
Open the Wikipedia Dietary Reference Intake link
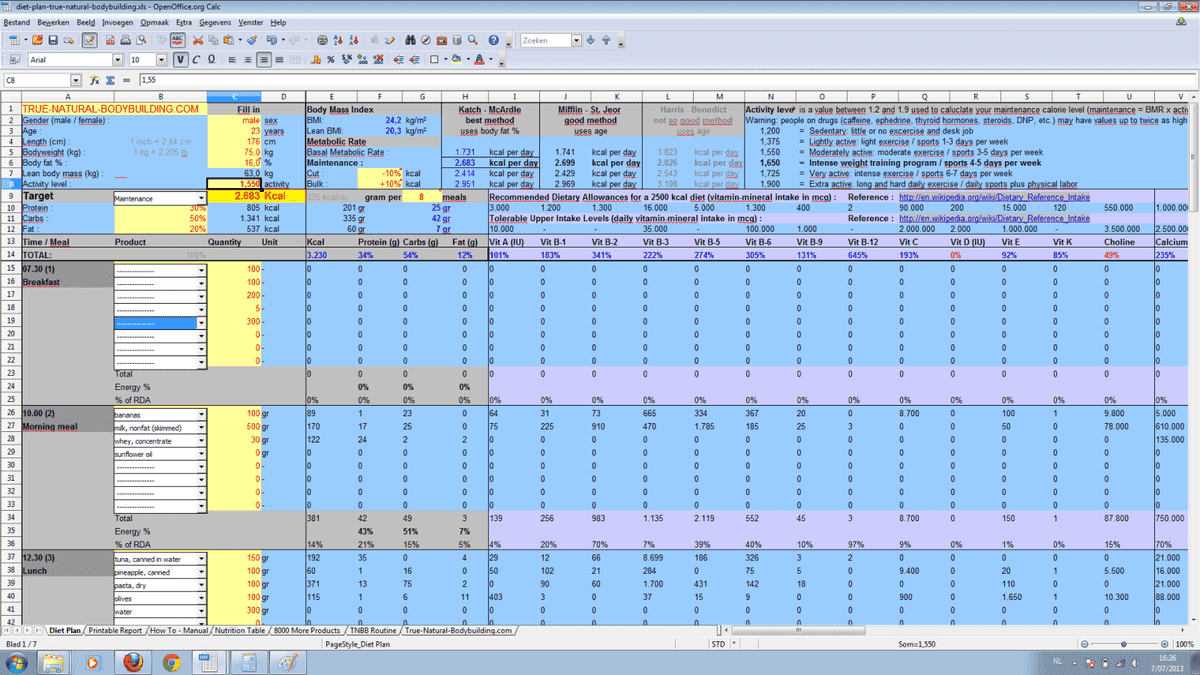(995, 198)
